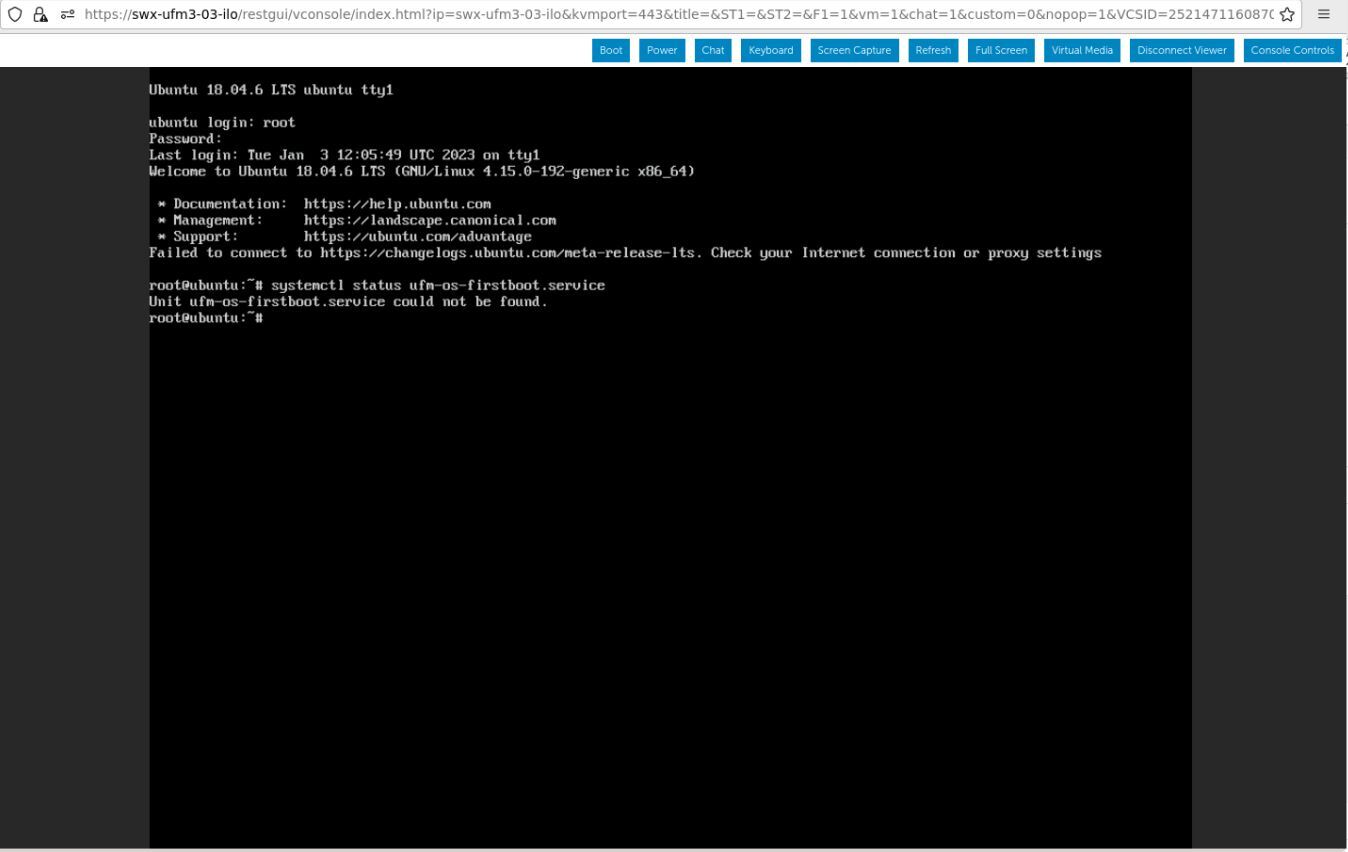Open the virtual Keyboard
This screenshot has height=852, width=1348.
(770, 50)
